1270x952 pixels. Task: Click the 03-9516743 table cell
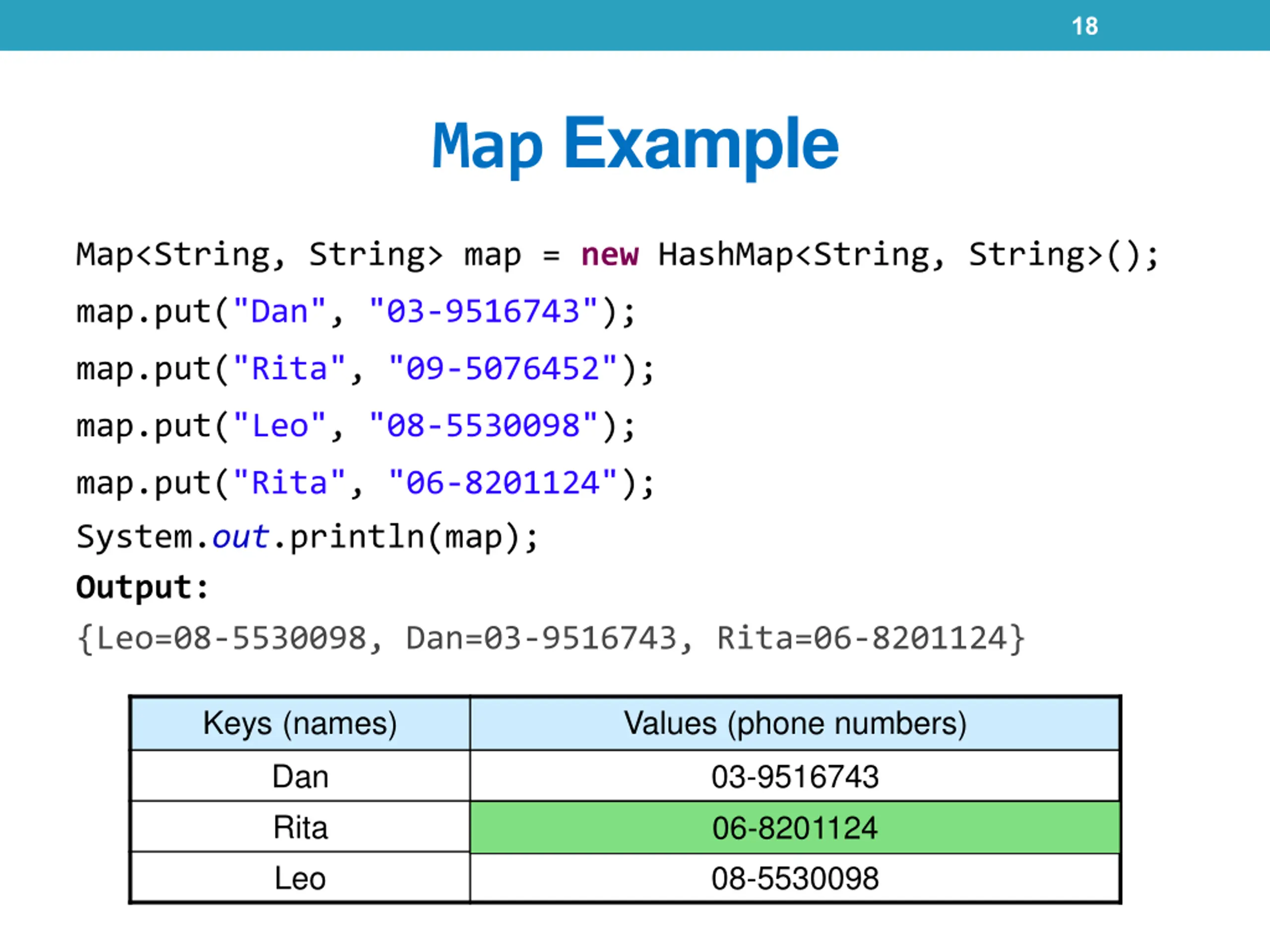click(x=795, y=776)
